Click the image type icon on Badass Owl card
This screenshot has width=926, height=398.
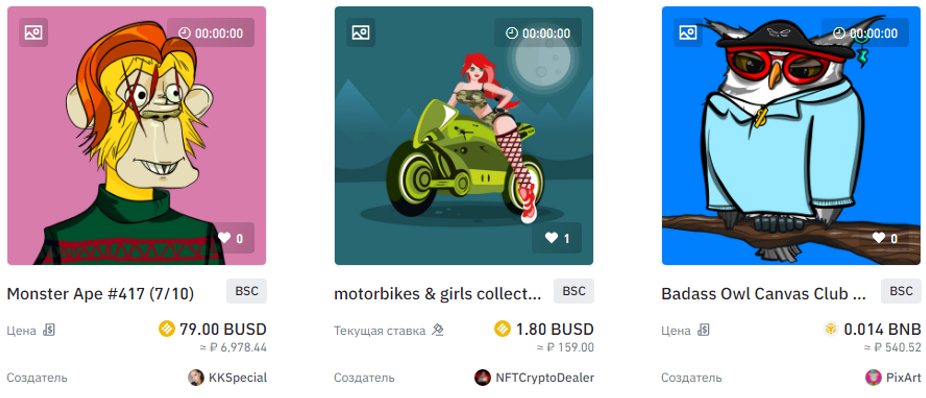(x=688, y=32)
